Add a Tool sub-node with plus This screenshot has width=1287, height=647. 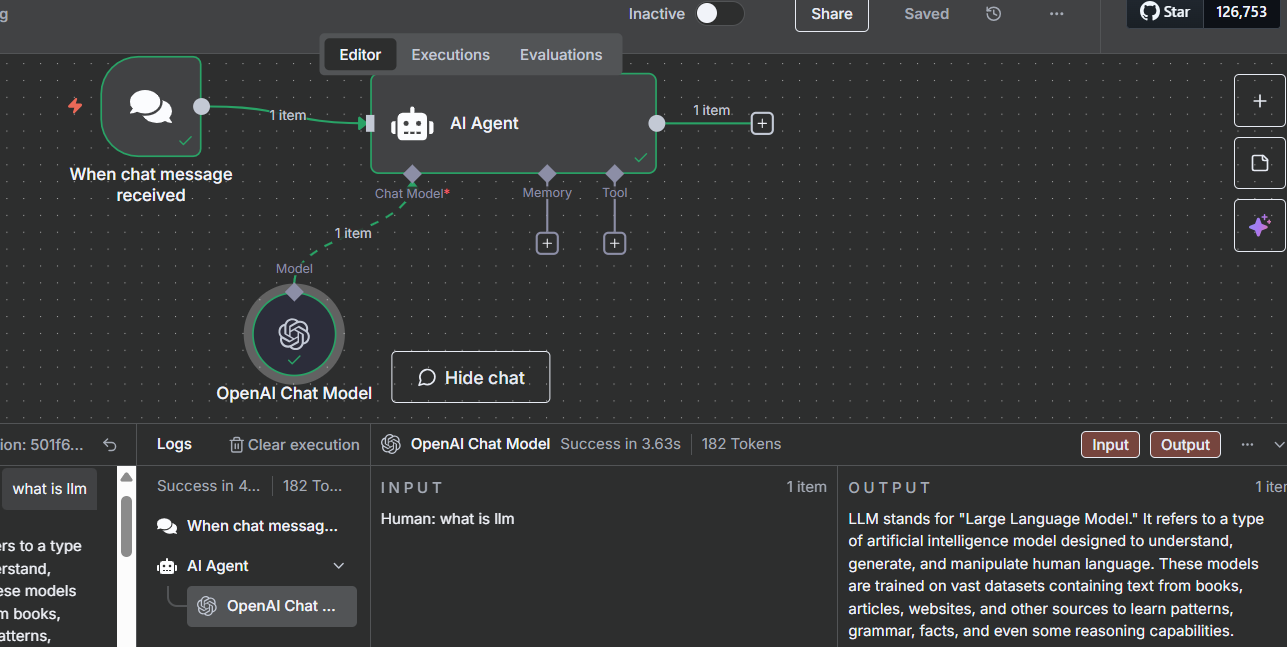pos(615,243)
